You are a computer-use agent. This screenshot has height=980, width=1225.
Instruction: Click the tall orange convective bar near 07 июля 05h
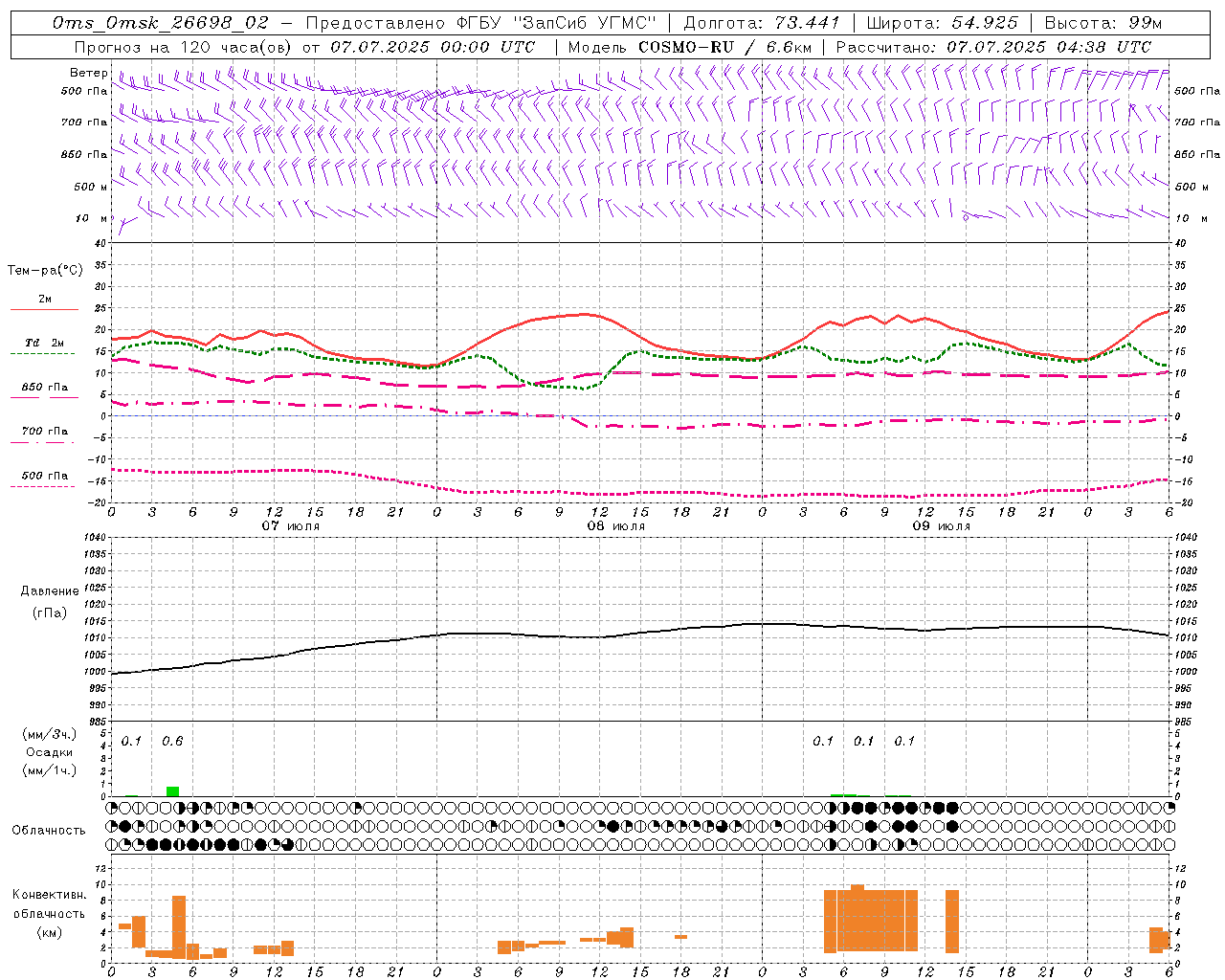179,925
